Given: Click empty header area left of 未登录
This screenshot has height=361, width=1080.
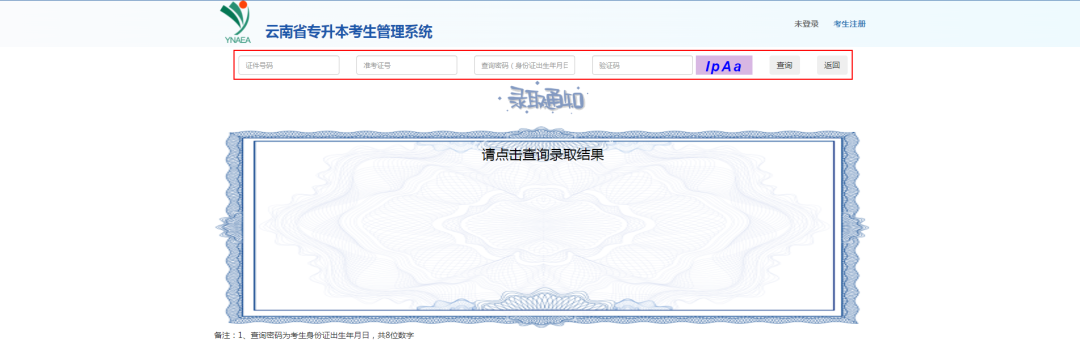Looking at the screenshot, I should (x=620, y=24).
